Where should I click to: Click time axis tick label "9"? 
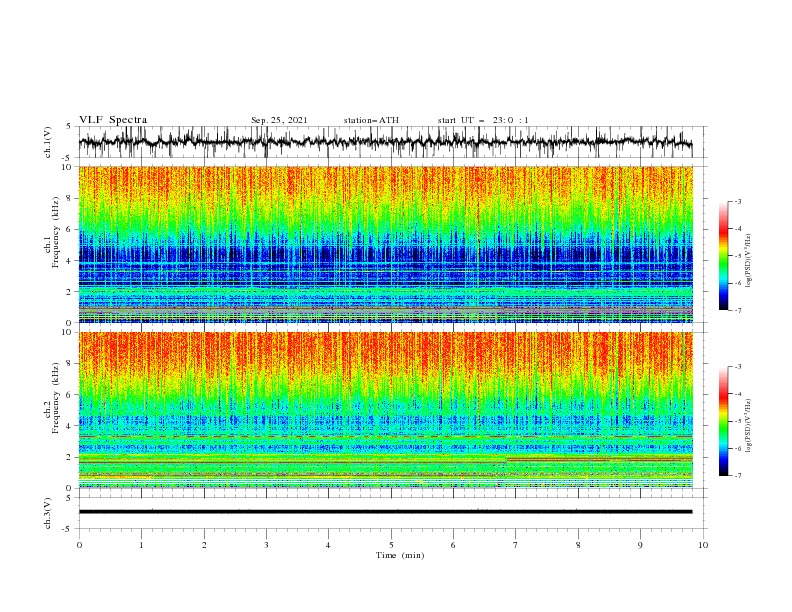click(640, 545)
